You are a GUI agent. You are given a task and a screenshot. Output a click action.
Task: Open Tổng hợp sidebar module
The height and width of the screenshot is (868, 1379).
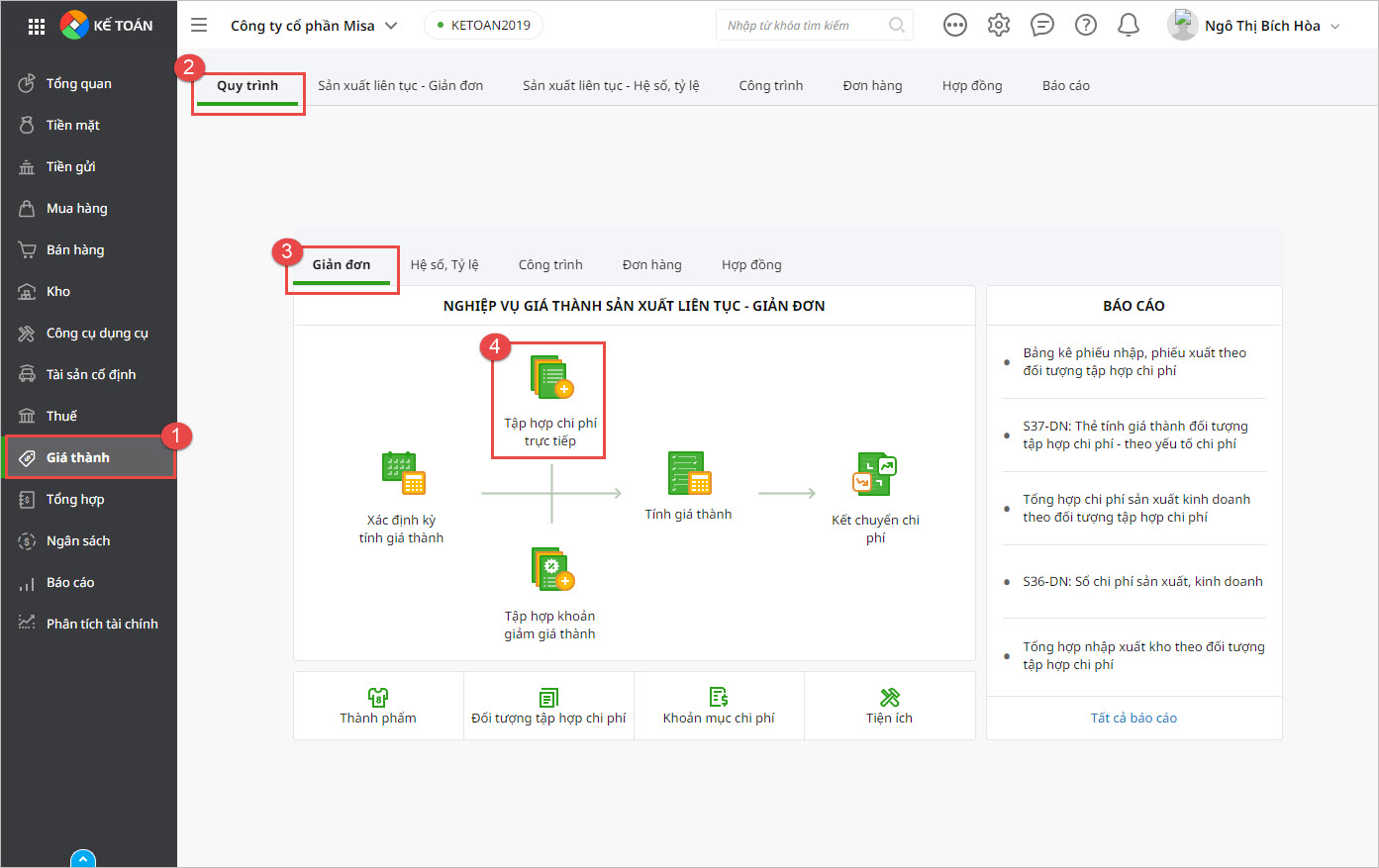(88, 499)
